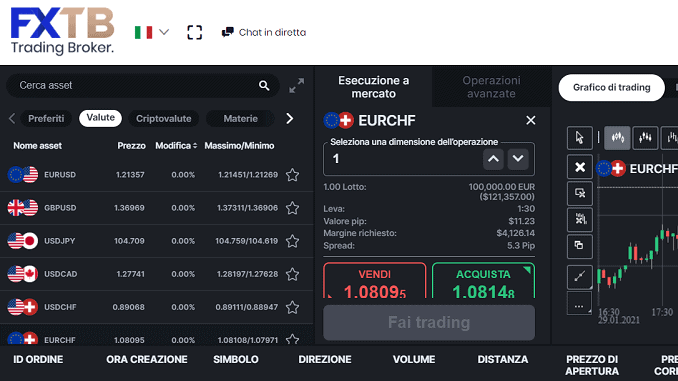The width and height of the screenshot is (678, 381).
Task: Add EURCHF to favorites star
Action: (293, 339)
